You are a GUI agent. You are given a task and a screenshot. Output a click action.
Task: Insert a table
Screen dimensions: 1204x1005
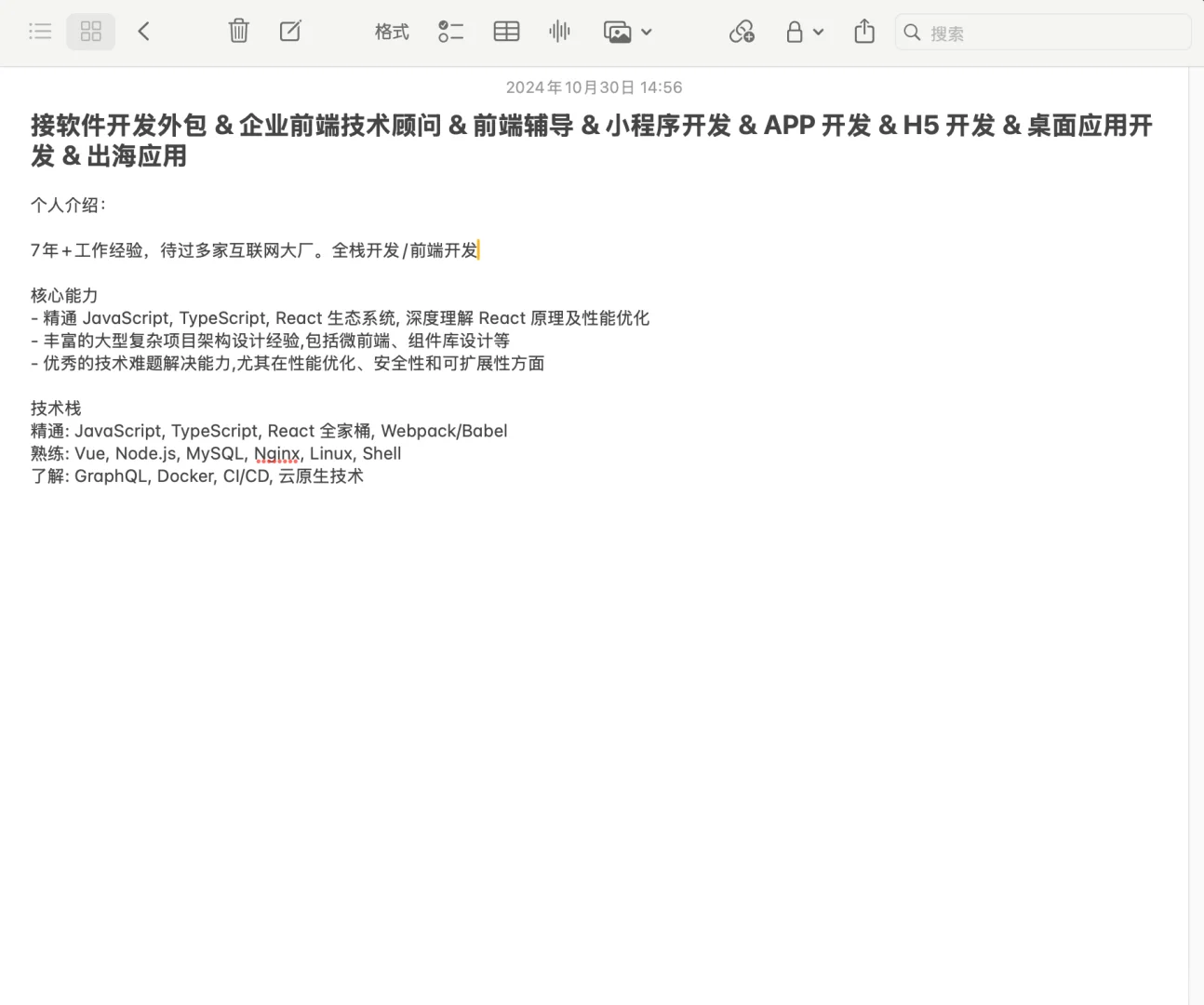point(506,31)
